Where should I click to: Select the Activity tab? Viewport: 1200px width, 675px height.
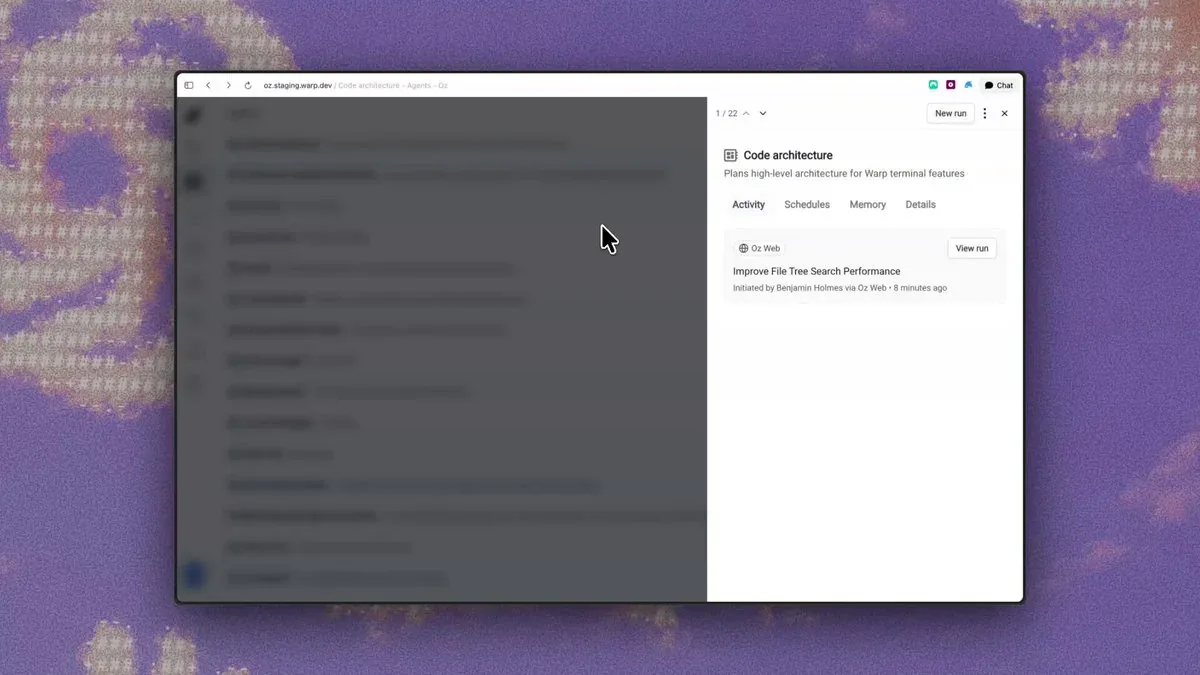pos(748,205)
